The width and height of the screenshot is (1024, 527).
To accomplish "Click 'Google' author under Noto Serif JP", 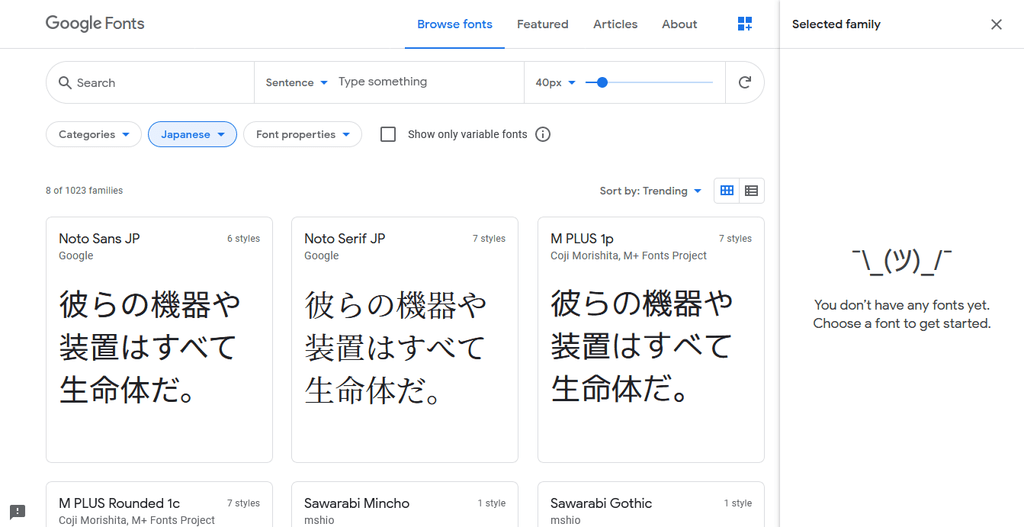I will [321, 255].
